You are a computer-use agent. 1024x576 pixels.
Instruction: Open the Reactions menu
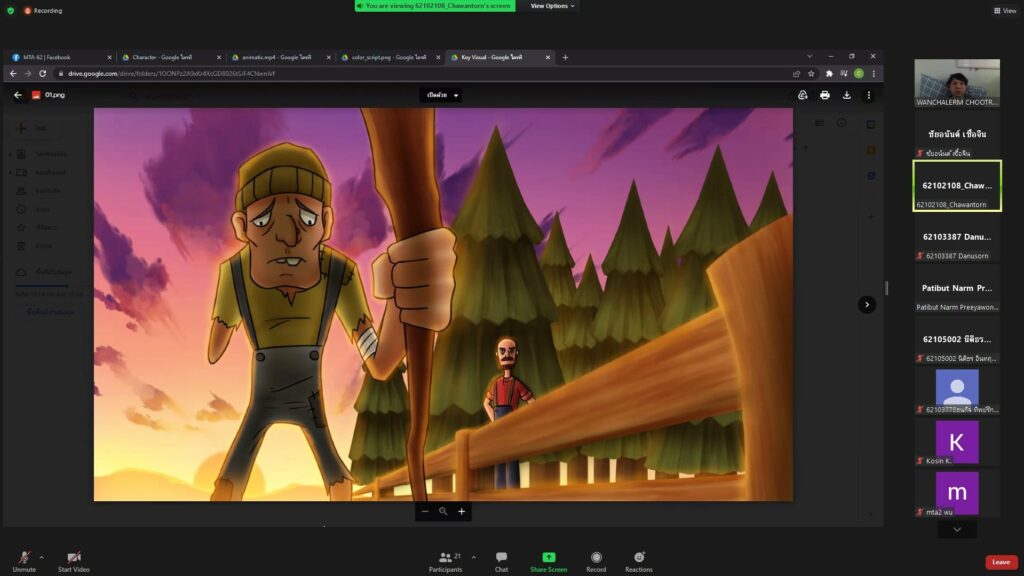click(638, 558)
